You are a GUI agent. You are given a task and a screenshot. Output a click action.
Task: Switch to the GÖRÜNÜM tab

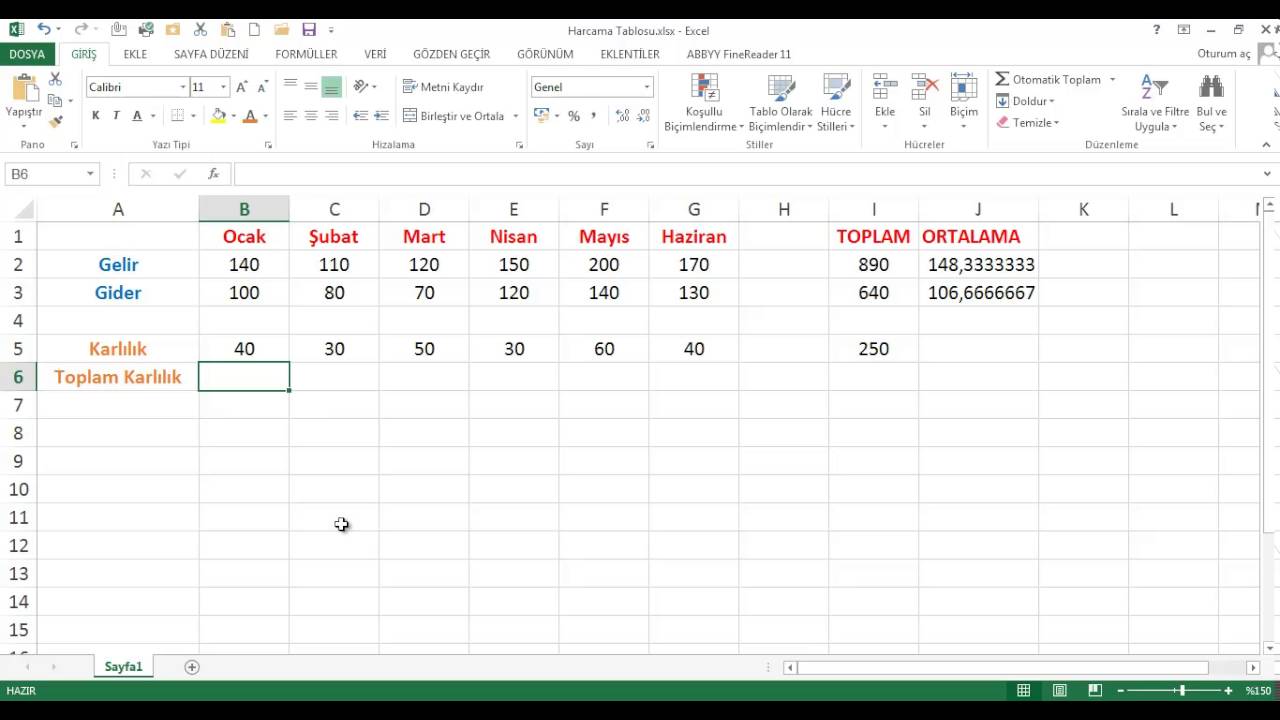545,54
